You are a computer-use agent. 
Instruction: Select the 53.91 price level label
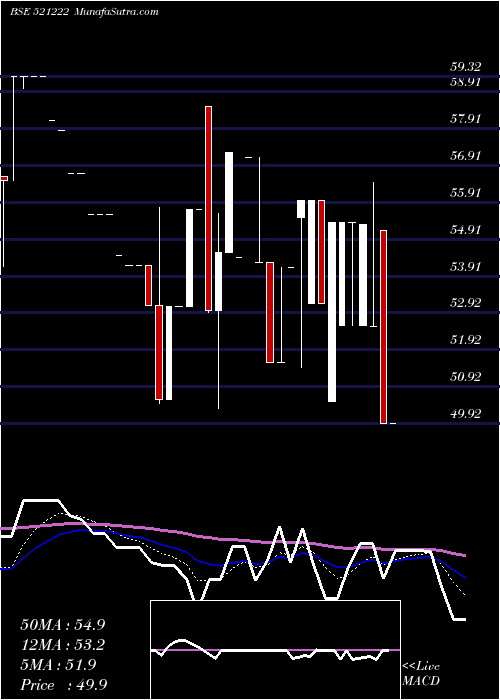tap(466, 267)
